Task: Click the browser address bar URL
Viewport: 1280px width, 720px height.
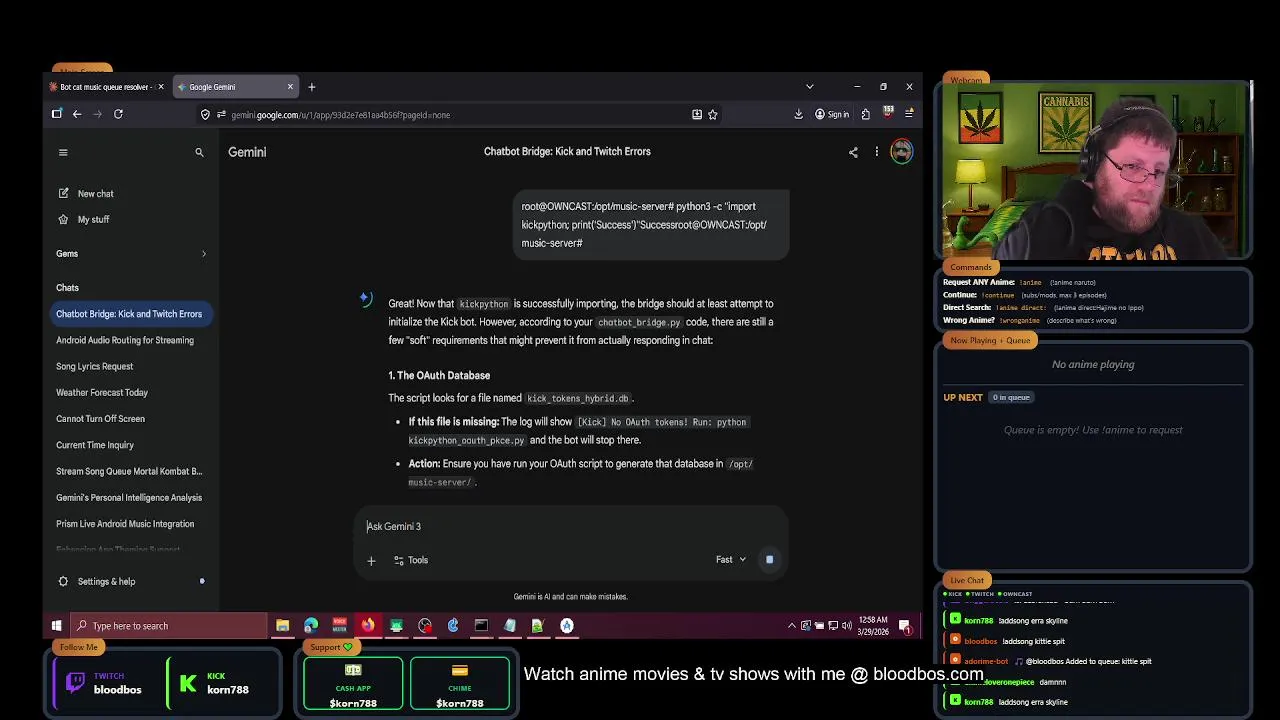Action: (x=340, y=115)
